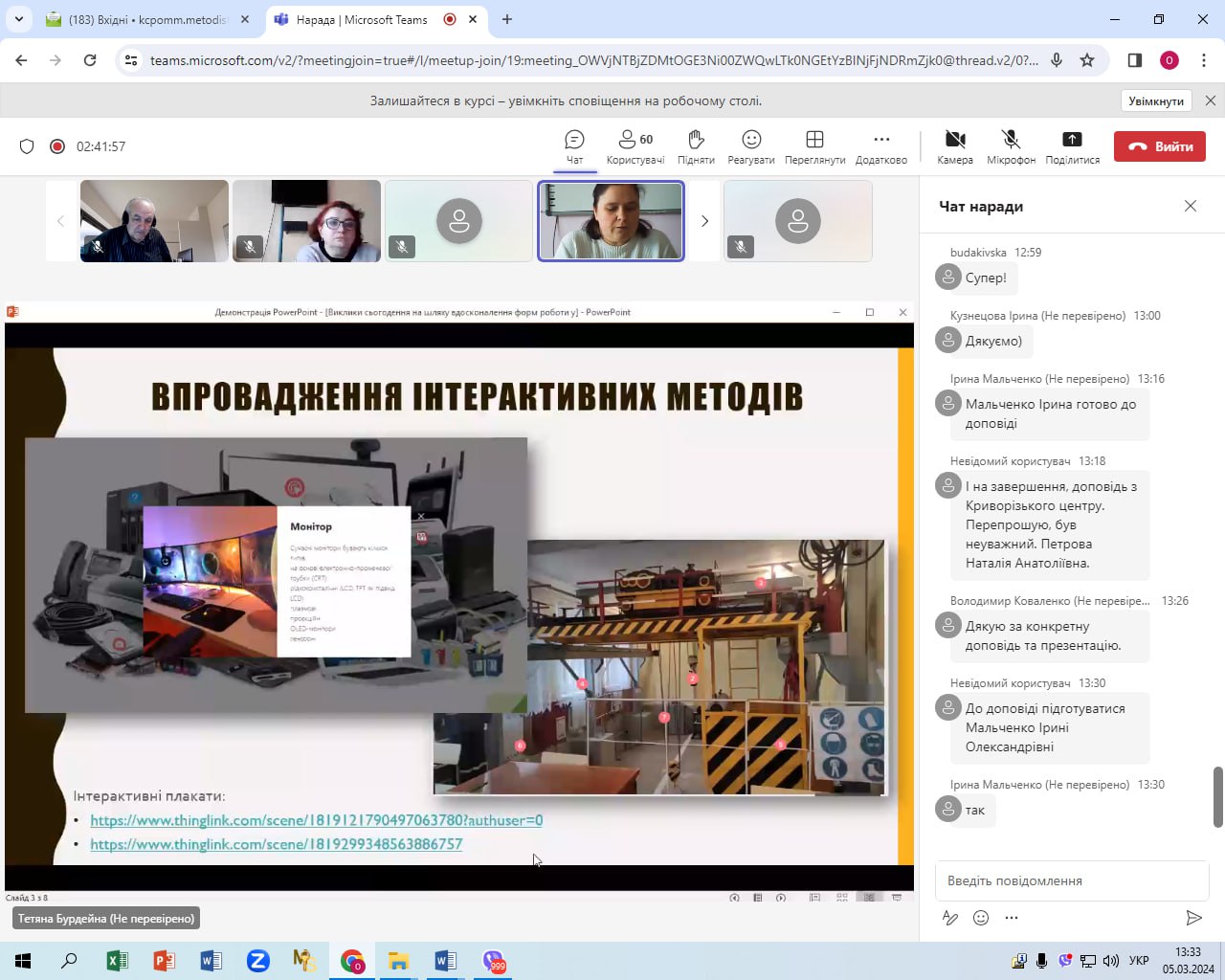The height and width of the screenshot is (980, 1225).
Task: Toggle the Камера camera on
Action: [x=954, y=146]
